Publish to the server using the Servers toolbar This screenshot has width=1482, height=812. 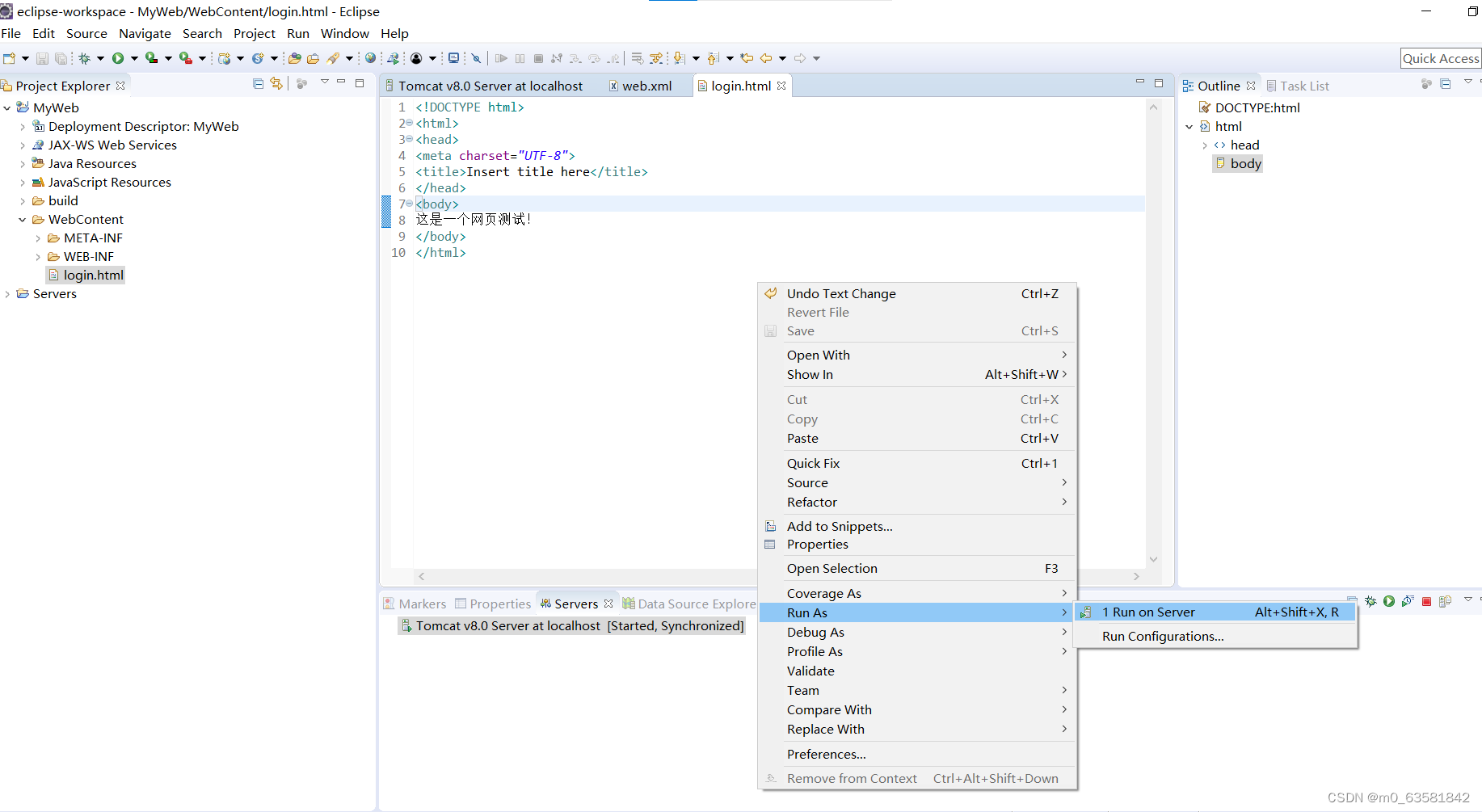[x=1446, y=601]
